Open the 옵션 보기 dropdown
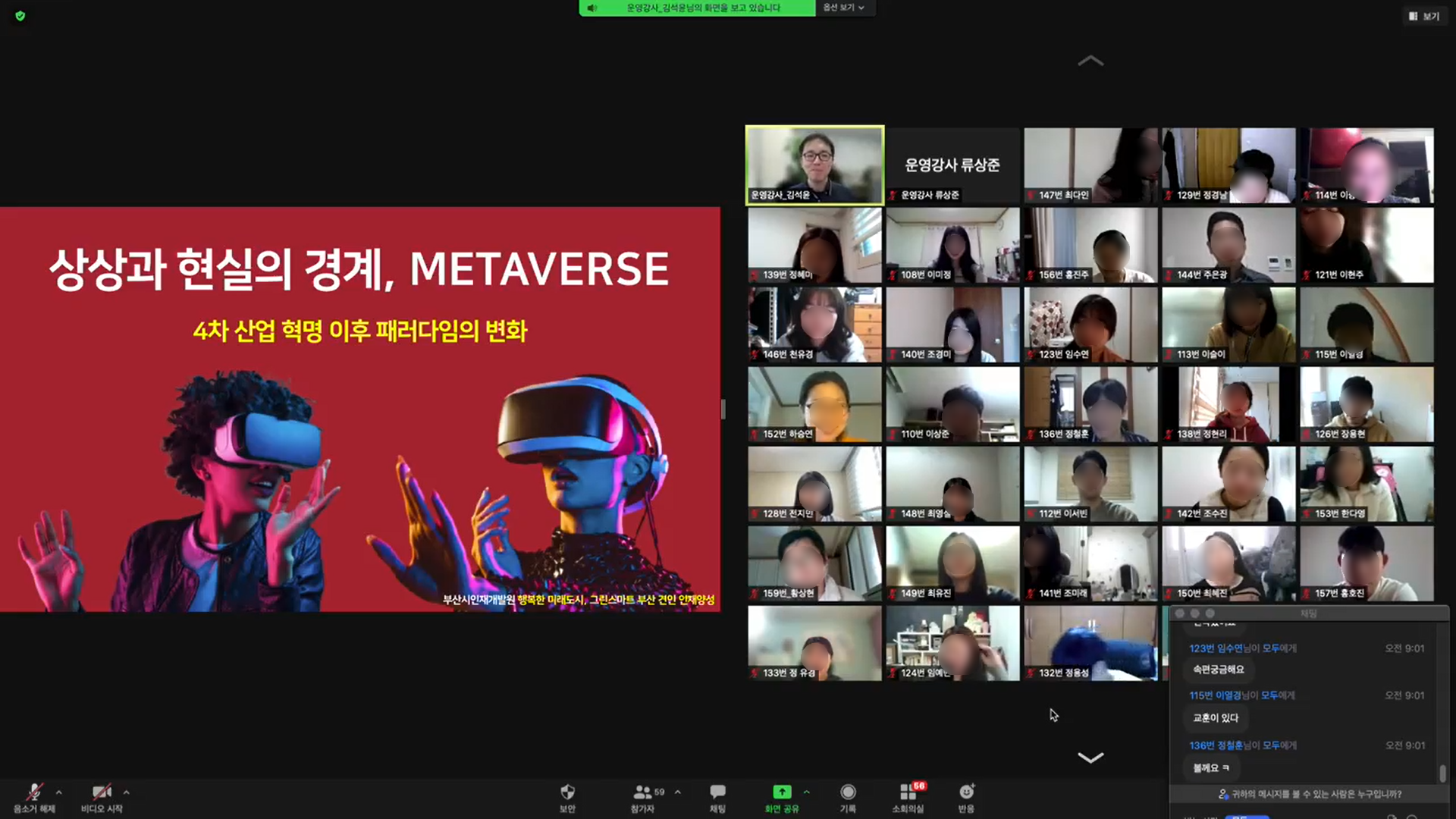Image resolution: width=1456 pixels, height=819 pixels. click(844, 8)
